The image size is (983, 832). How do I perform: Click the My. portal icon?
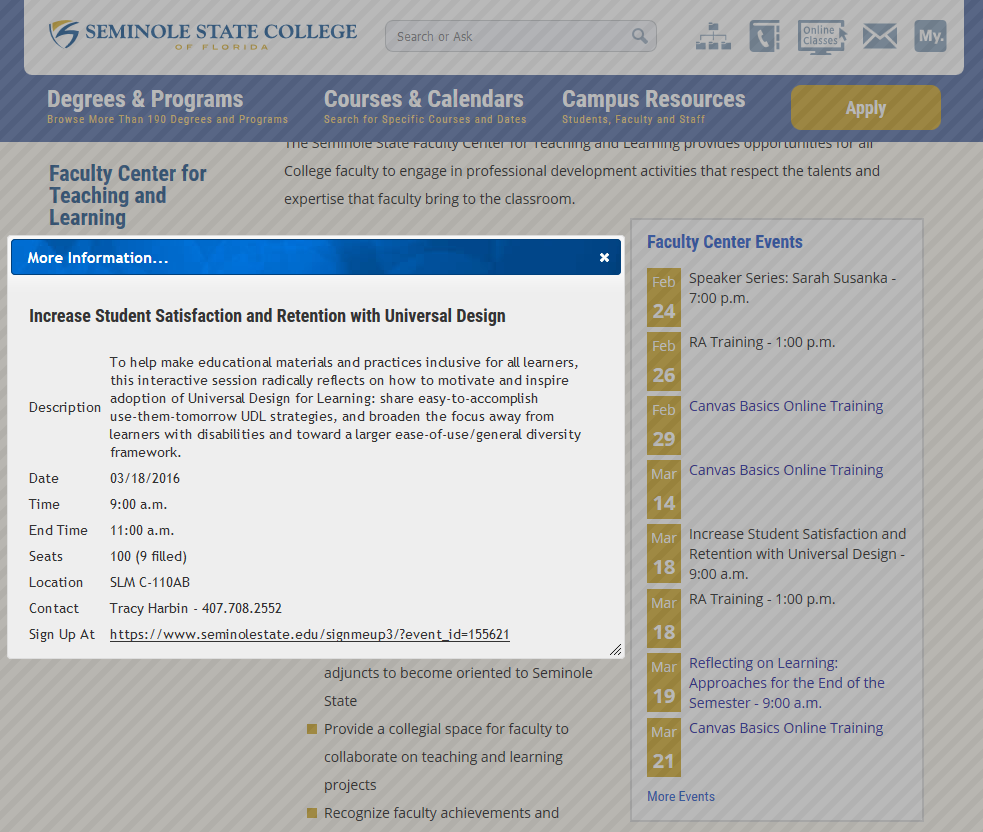[930, 37]
